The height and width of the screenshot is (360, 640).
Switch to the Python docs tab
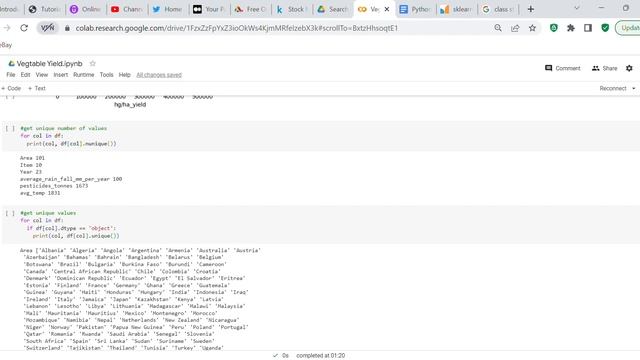point(415,9)
